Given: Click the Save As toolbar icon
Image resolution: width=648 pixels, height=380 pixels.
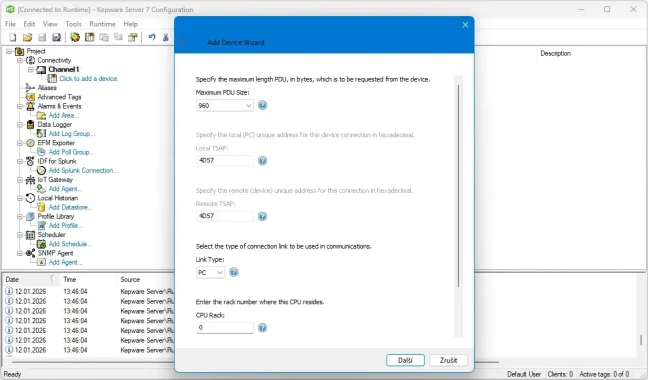Looking at the screenshot, I should (56, 38).
